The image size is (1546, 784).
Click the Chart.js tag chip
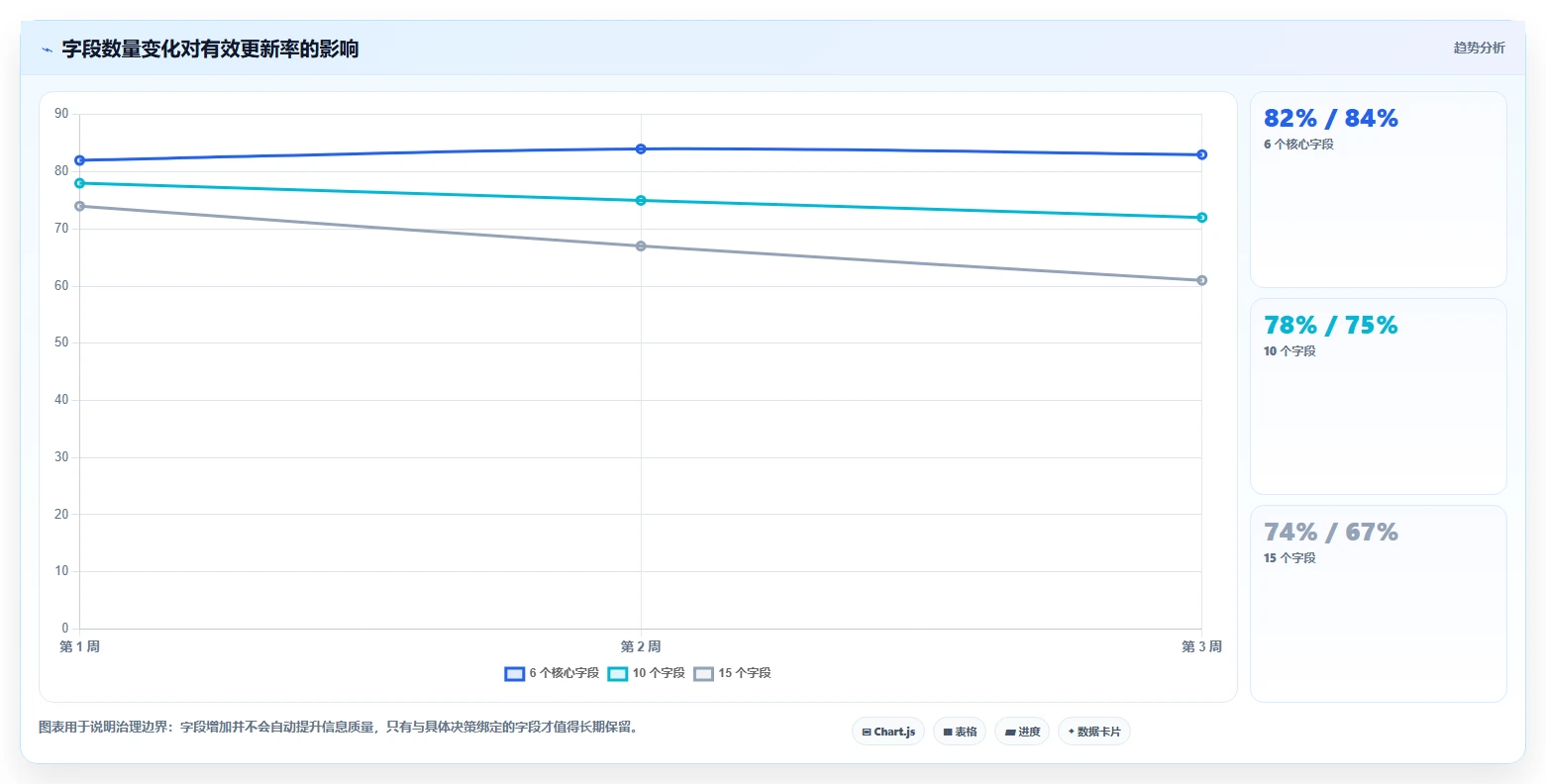[888, 732]
